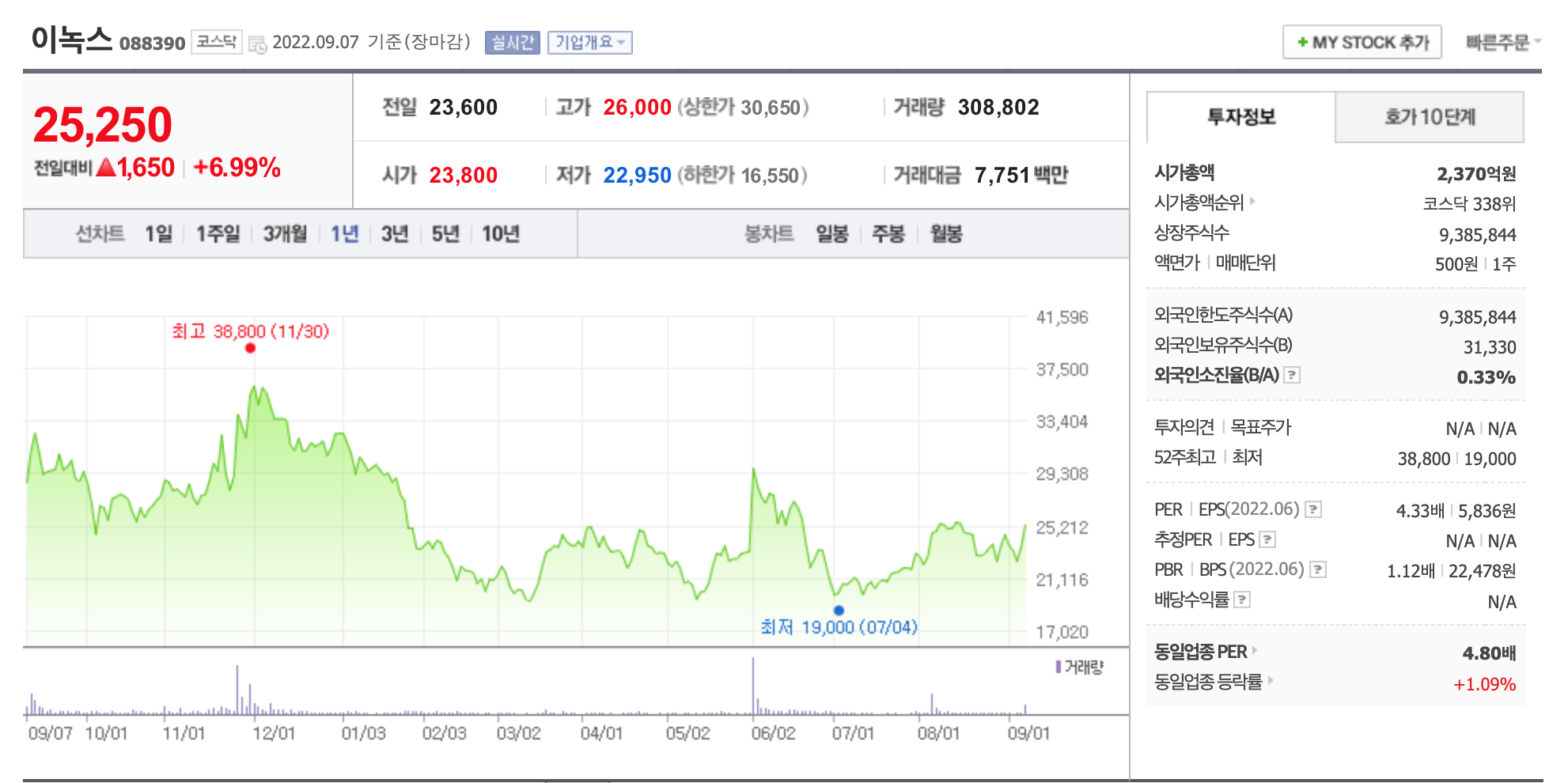
Task: Click the 동일업종 등락률 value +1.09%
Action: 1484,684
